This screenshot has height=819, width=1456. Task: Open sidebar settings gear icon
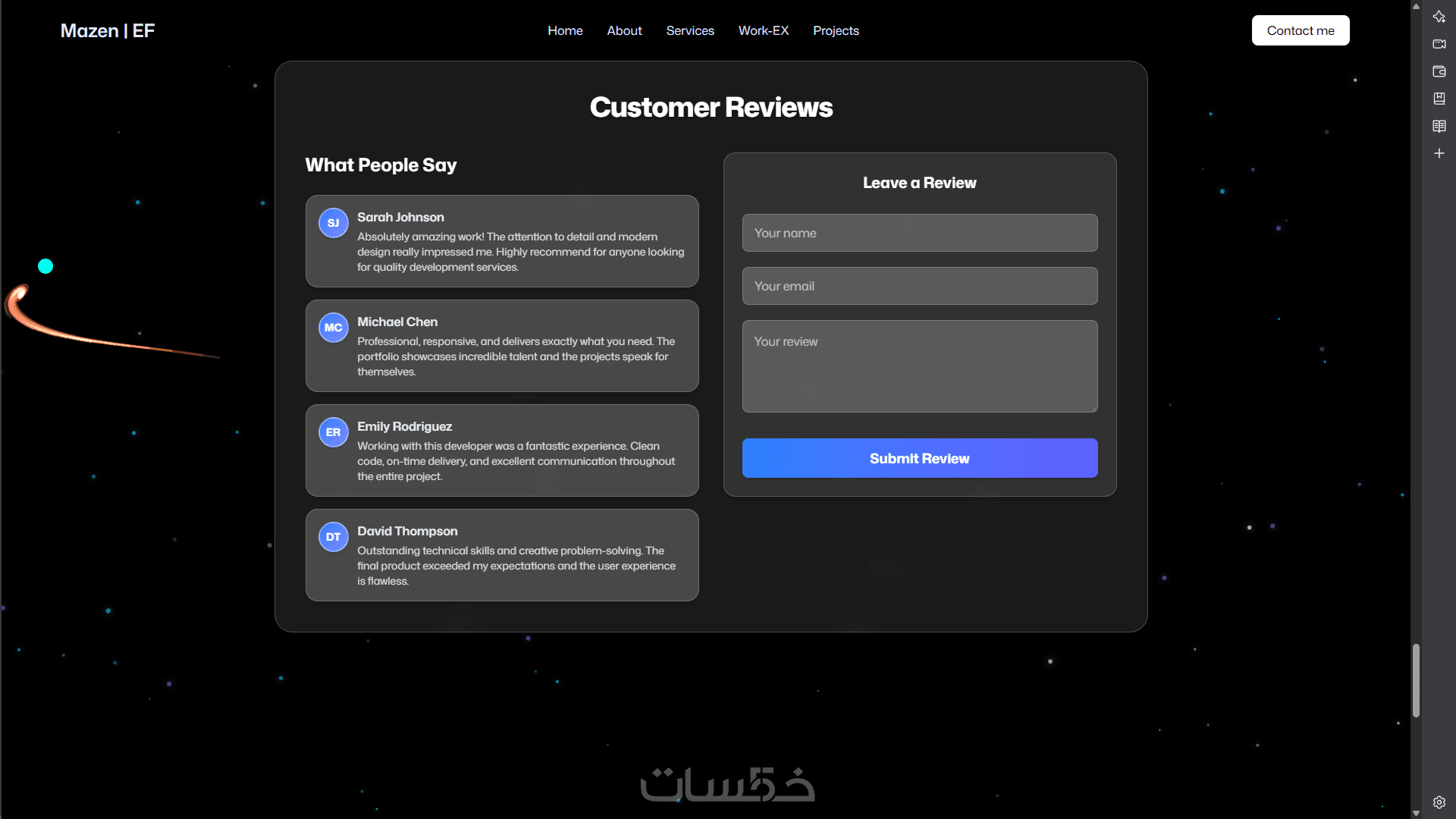pos(1439,802)
